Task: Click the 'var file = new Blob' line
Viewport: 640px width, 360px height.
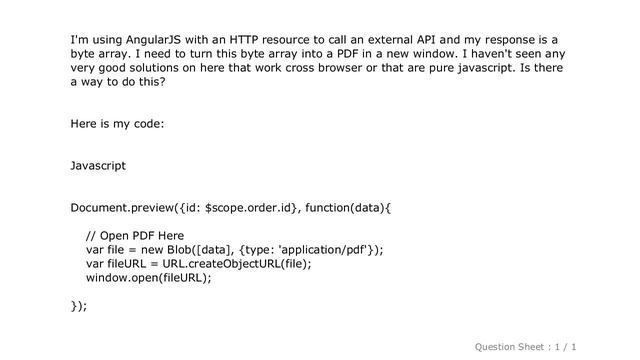Action: [x=235, y=250]
